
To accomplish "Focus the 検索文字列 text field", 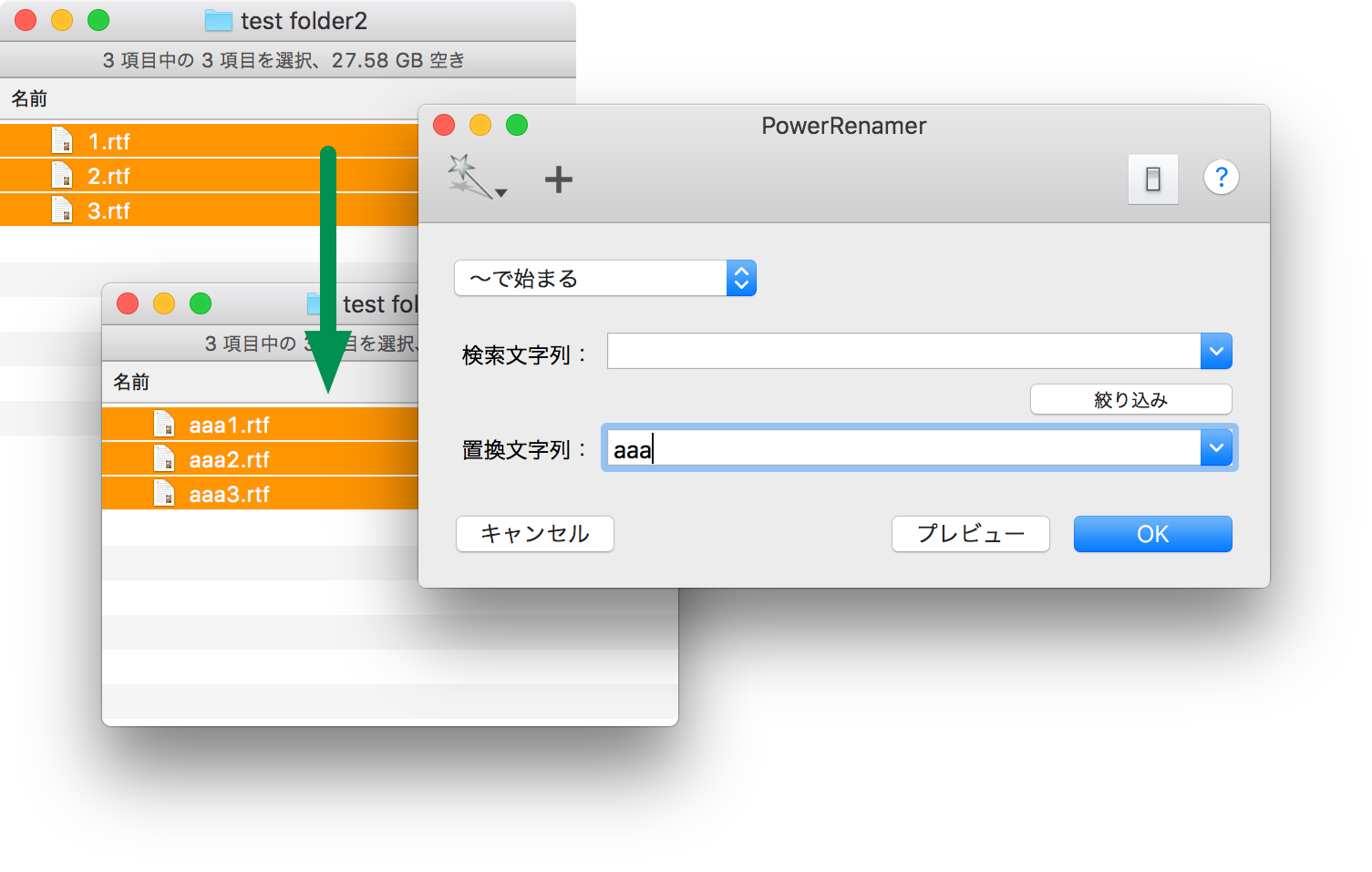I will (x=903, y=352).
